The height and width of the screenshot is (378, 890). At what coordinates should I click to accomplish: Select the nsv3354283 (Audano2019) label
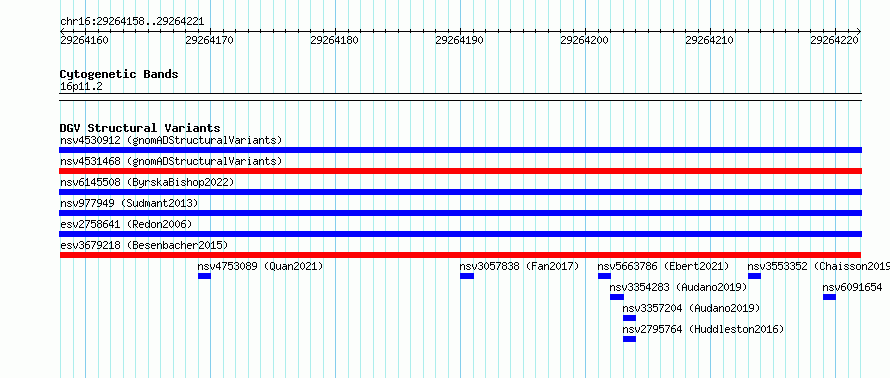click(x=679, y=287)
